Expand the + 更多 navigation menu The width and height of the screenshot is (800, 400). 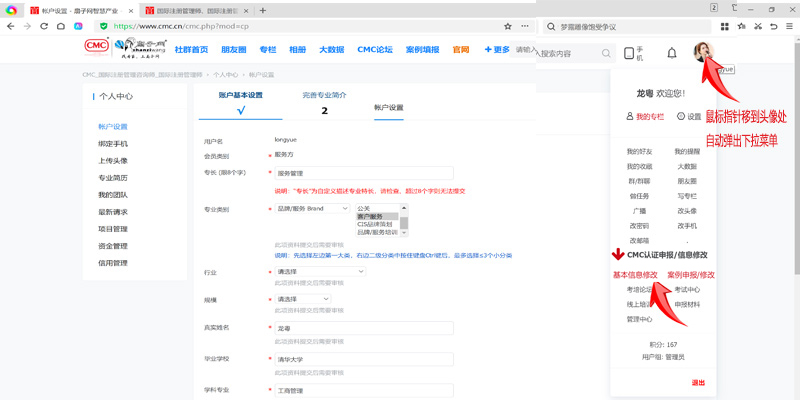tap(497, 49)
